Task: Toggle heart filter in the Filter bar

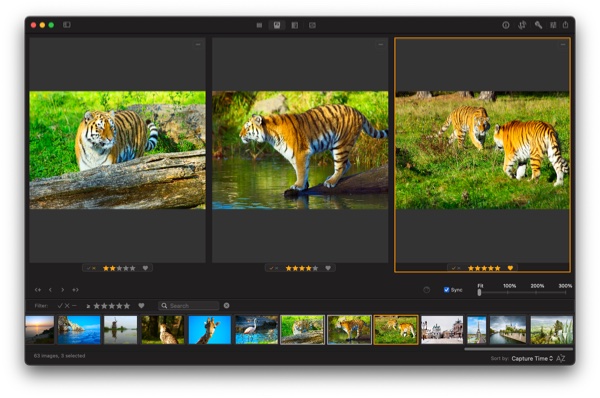Action: point(141,305)
